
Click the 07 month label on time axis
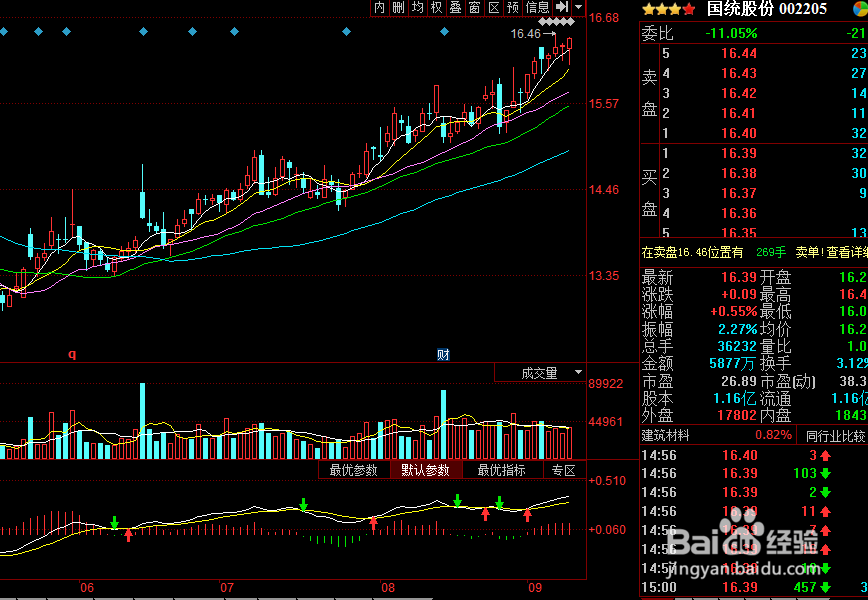click(x=227, y=588)
